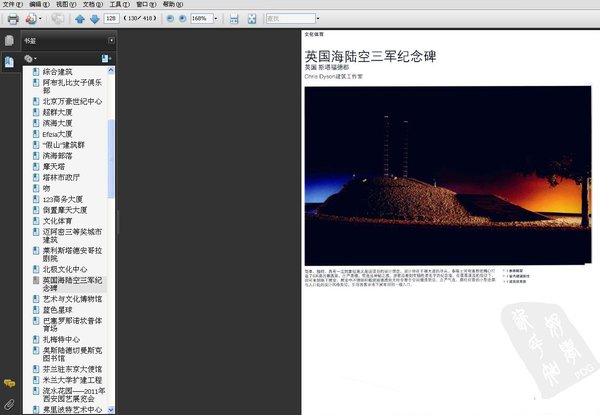
Task: Open the 帮助 menu
Action: tap(173, 4)
